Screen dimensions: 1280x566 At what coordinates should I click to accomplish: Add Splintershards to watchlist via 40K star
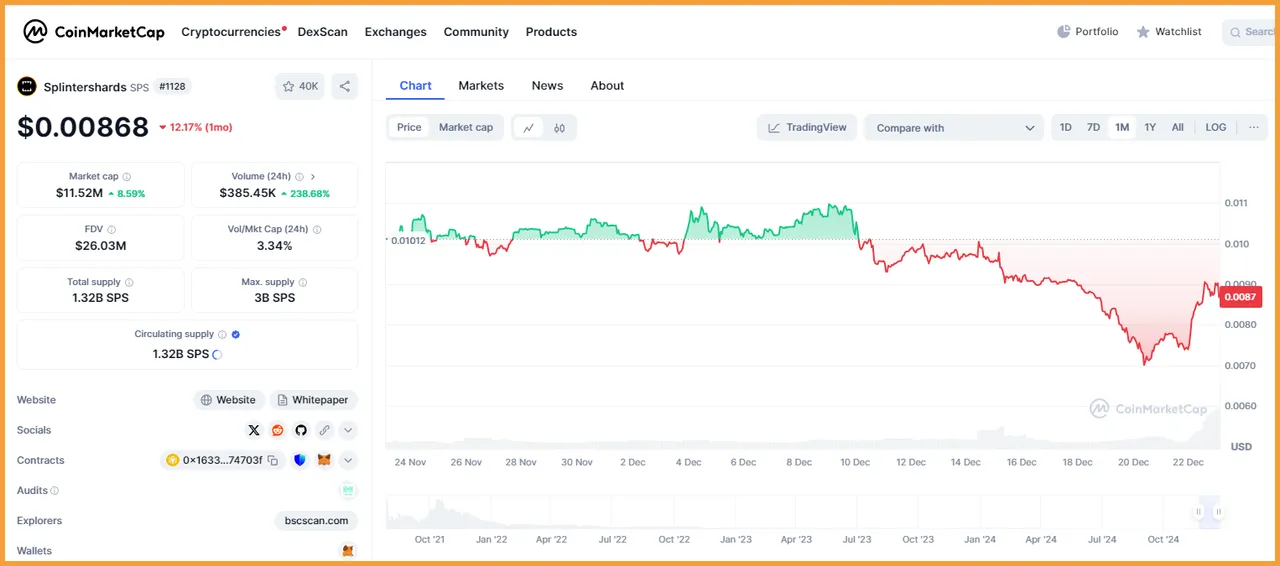click(x=300, y=86)
